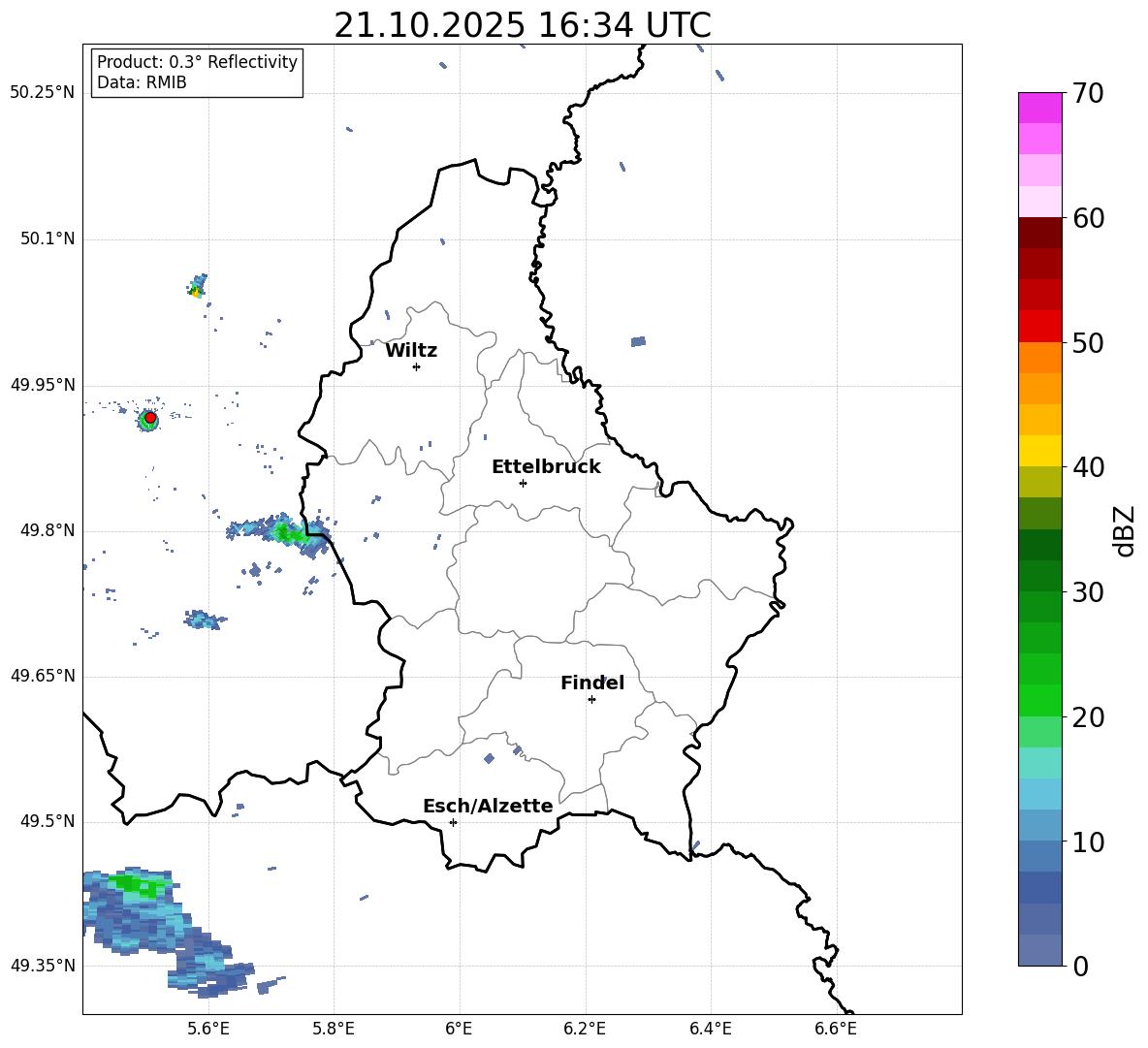The width and height of the screenshot is (1148, 1048).
Task: Click the 49.8°N latitude tick label
Action: [x=48, y=530]
